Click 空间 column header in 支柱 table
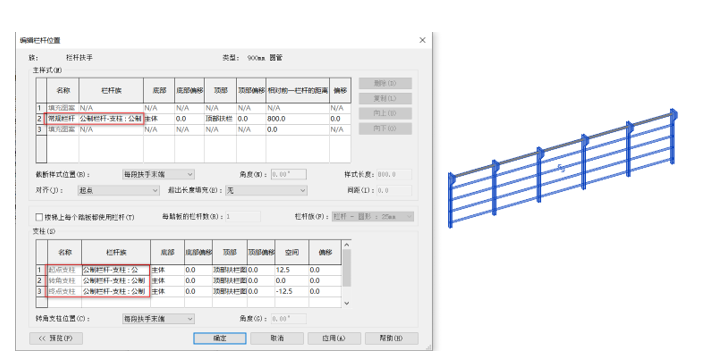 point(291,253)
